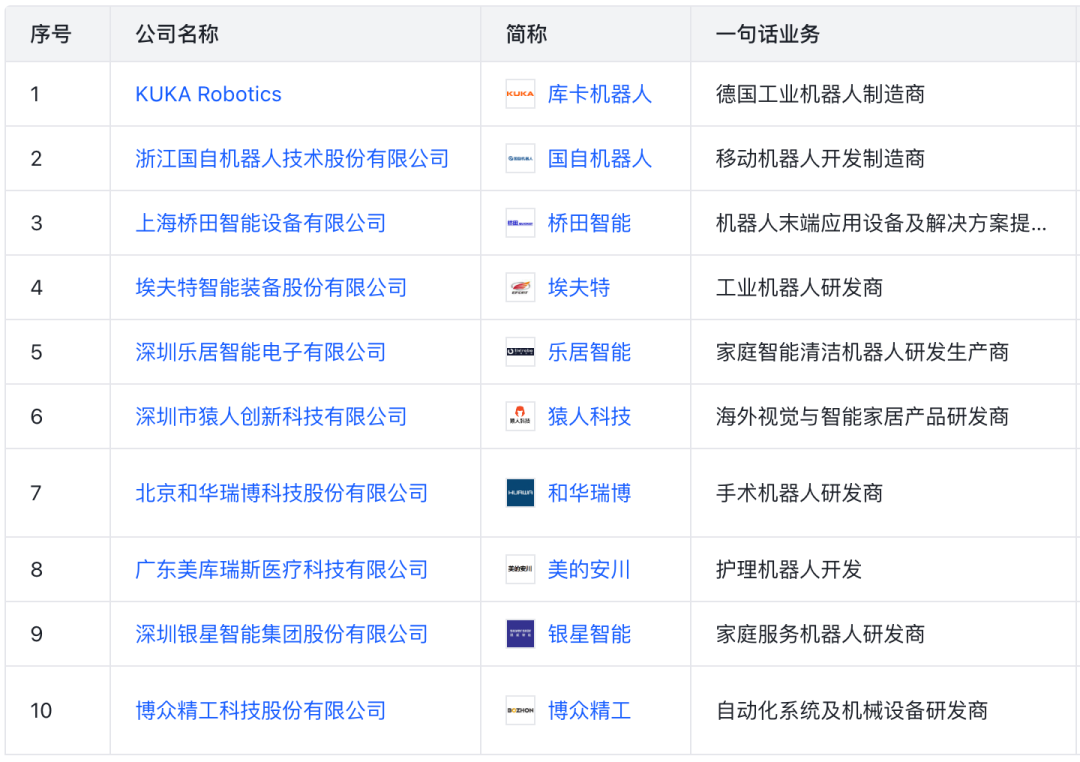Viewport: 1080px width, 762px height.
Task: Click the 桥田智能 short name link
Action: pyautogui.click(x=589, y=223)
